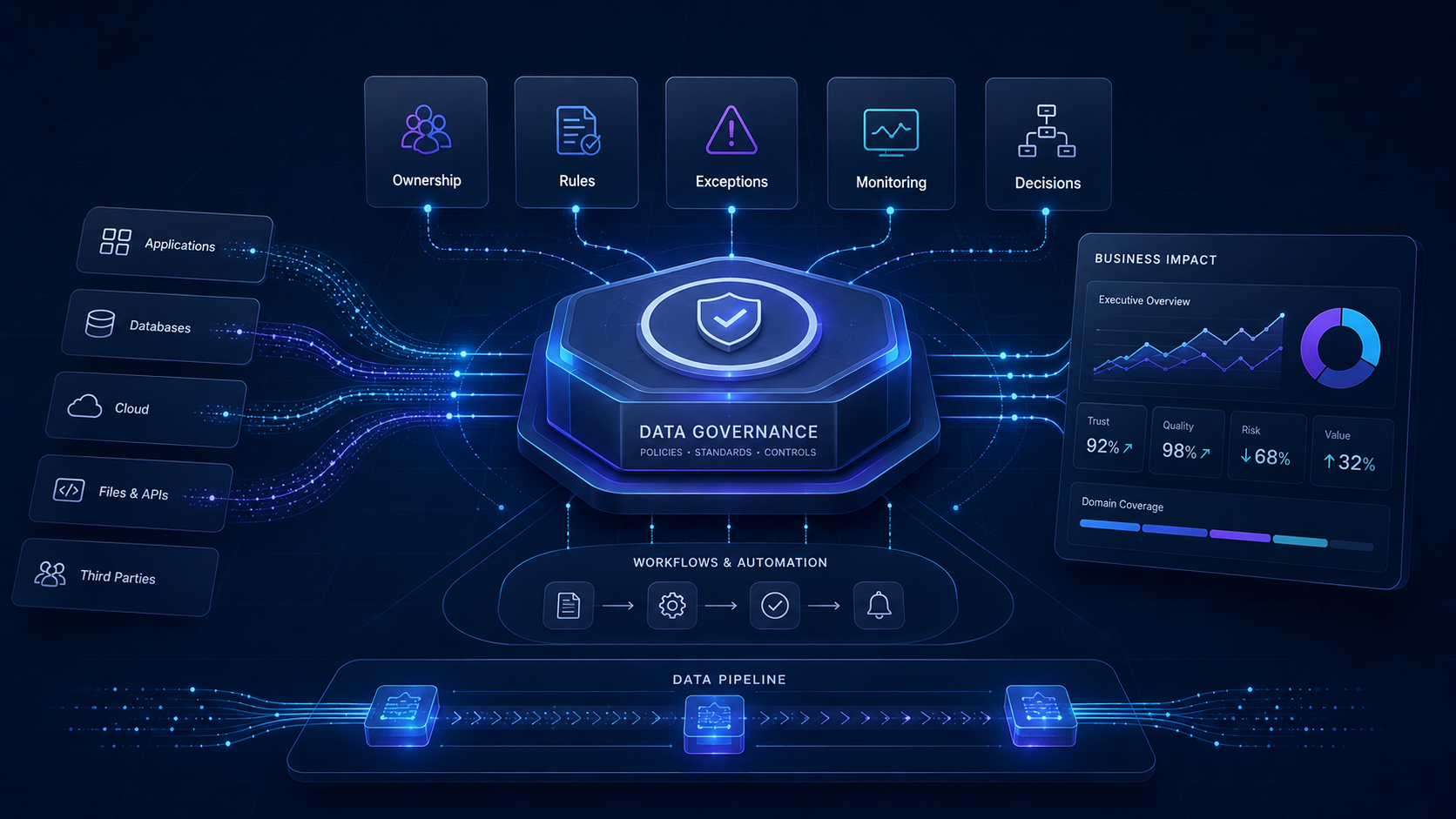Image resolution: width=1456 pixels, height=819 pixels.
Task: Click the Domain Coverage progress bar
Action: click(x=1226, y=535)
